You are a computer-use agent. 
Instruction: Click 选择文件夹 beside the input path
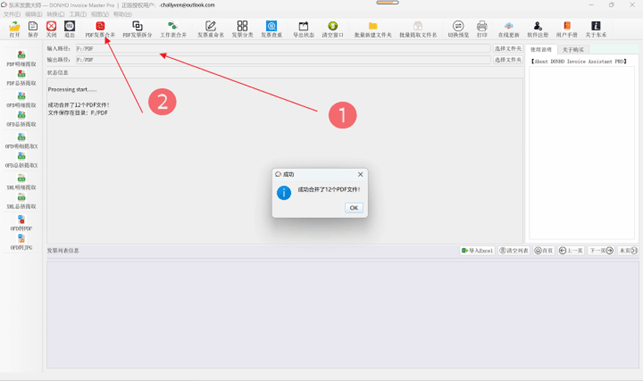[x=508, y=48]
